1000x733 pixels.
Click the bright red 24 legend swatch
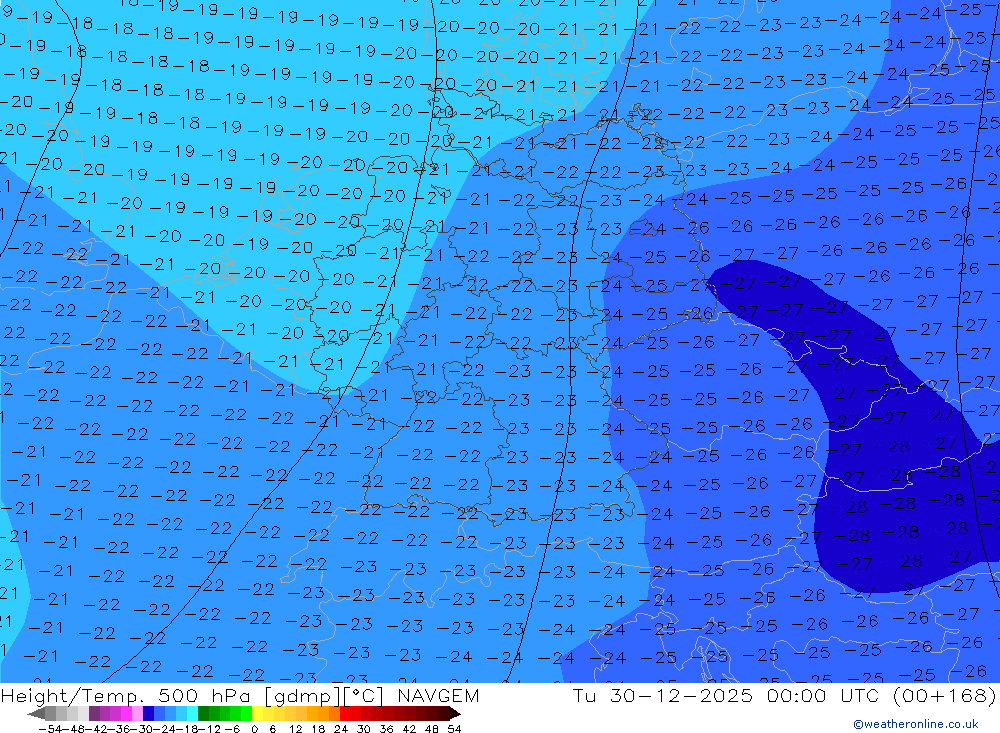(x=345, y=713)
